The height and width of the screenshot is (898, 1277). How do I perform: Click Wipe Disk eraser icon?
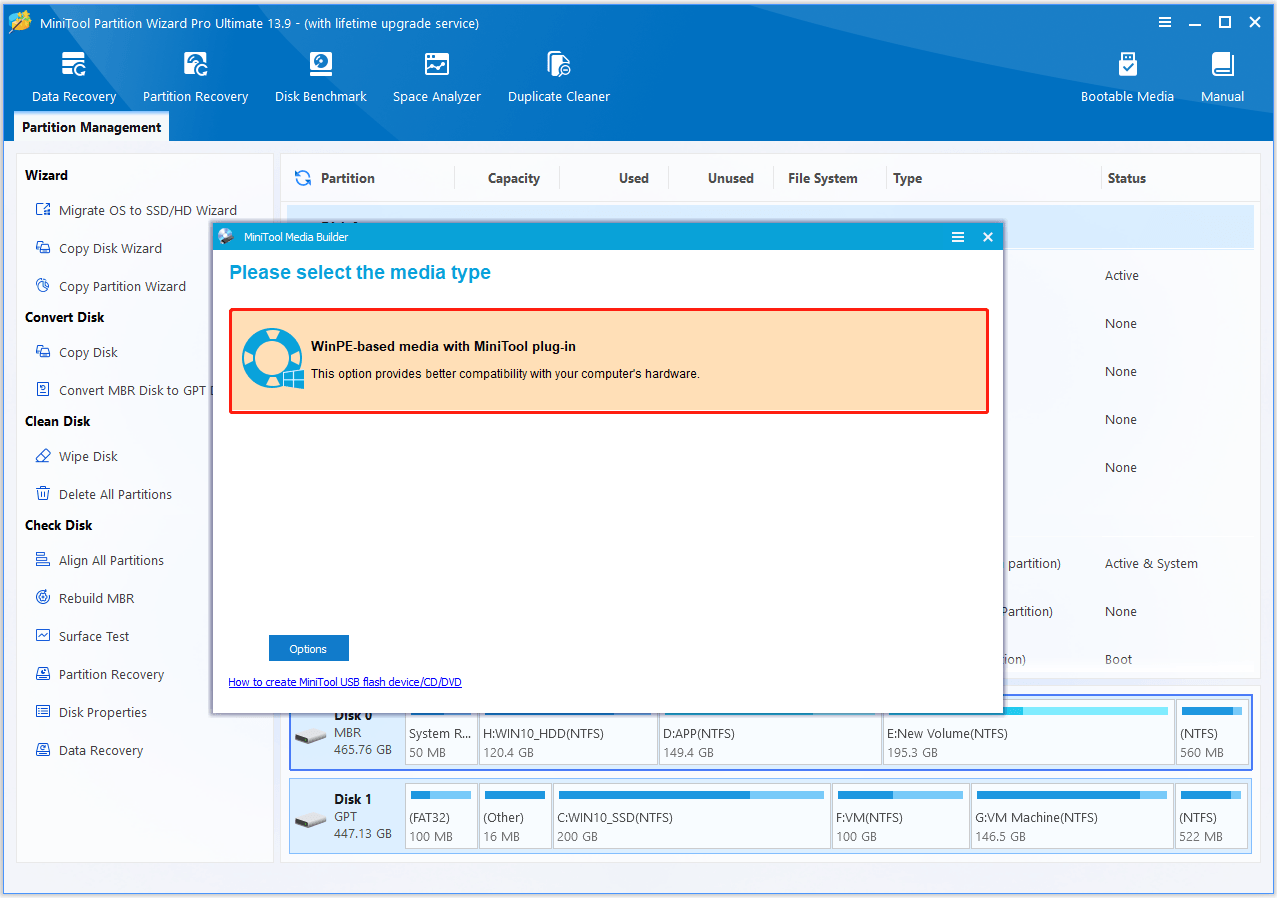point(43,456)
